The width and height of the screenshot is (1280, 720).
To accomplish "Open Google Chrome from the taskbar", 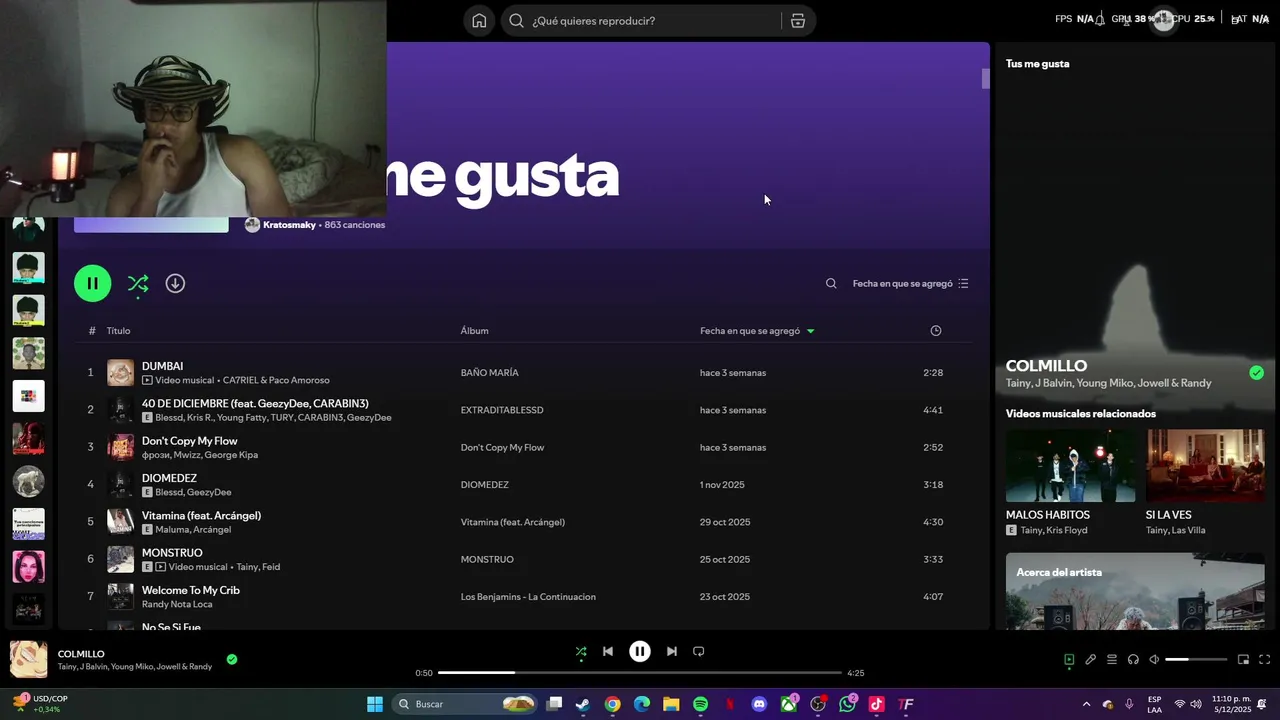I will [x=612, y=704].
